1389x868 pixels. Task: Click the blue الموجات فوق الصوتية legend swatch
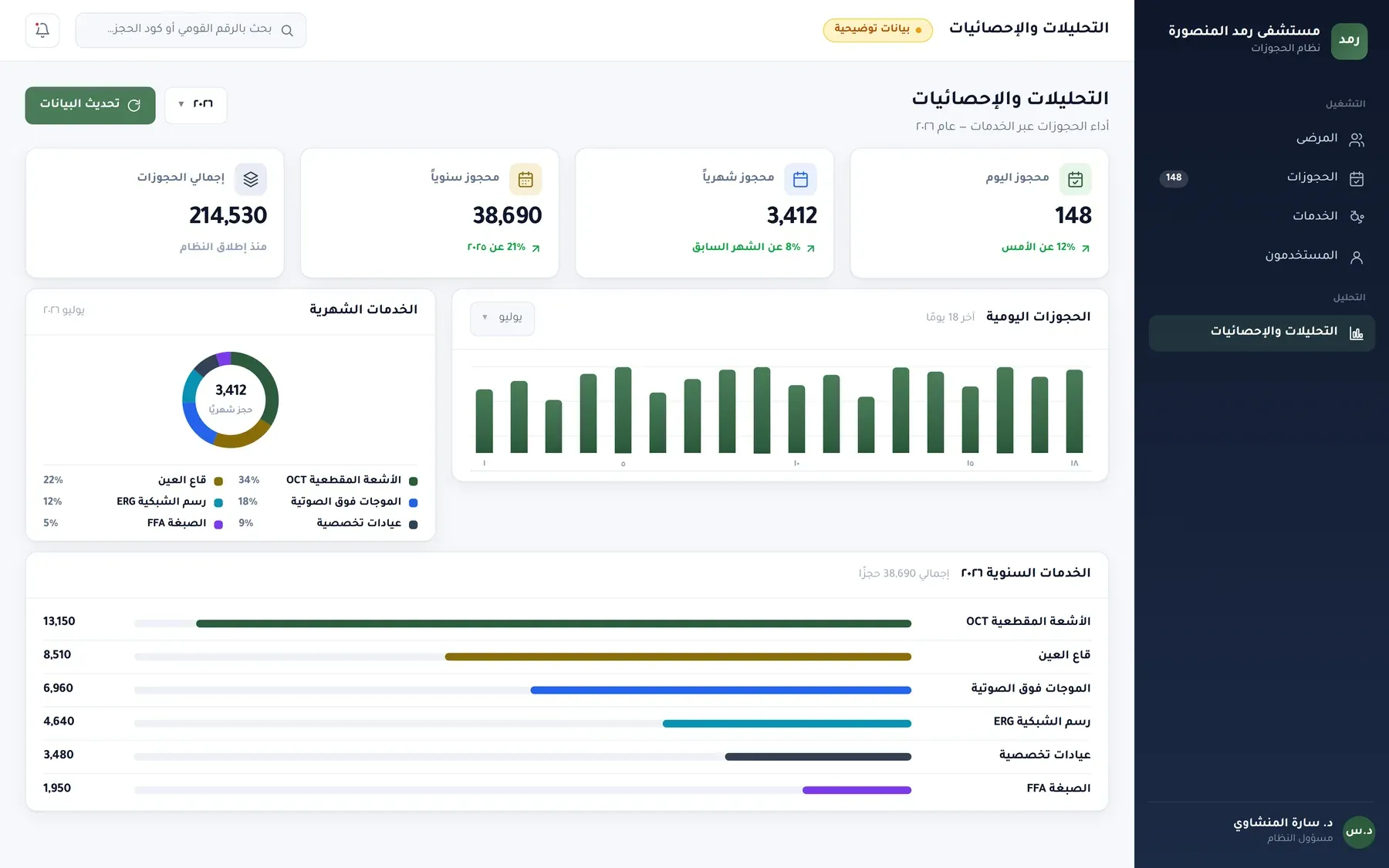(413, 503)
